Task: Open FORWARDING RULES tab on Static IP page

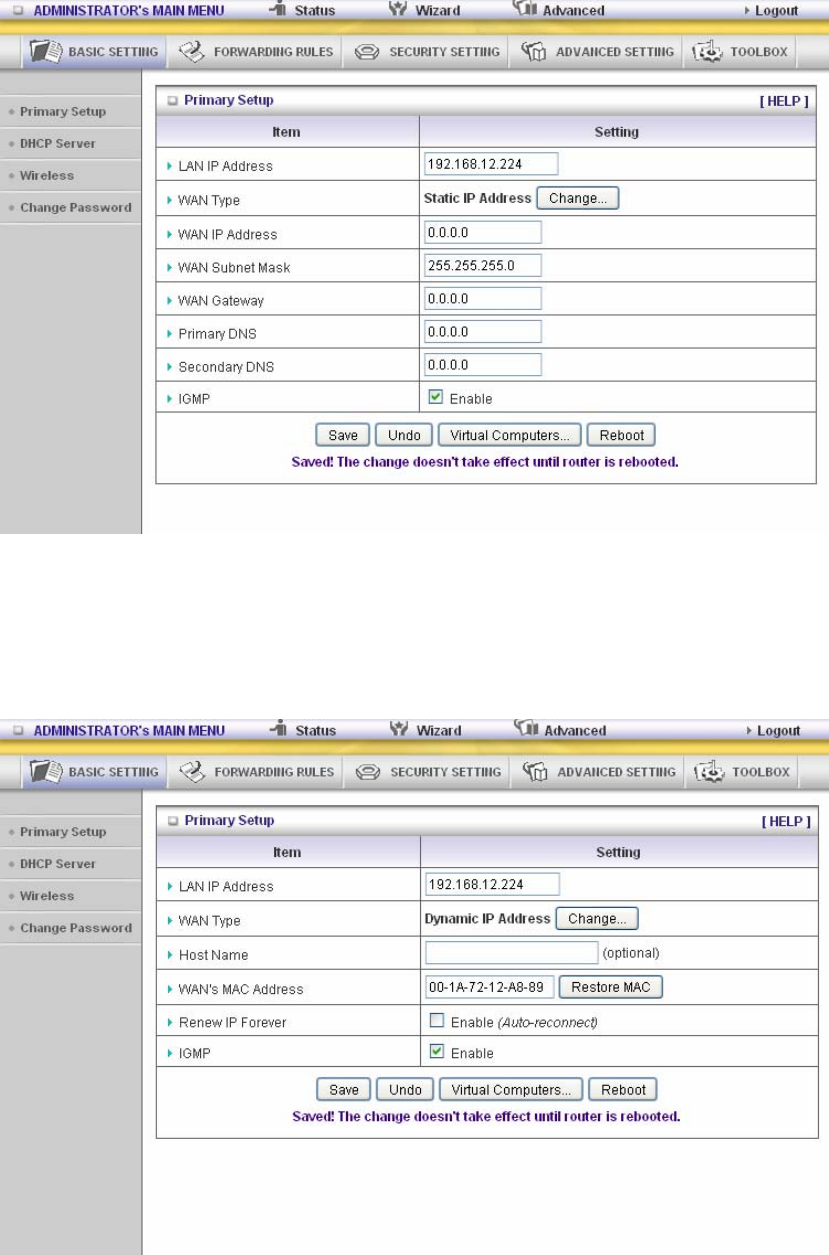Action: pos(255,52)
